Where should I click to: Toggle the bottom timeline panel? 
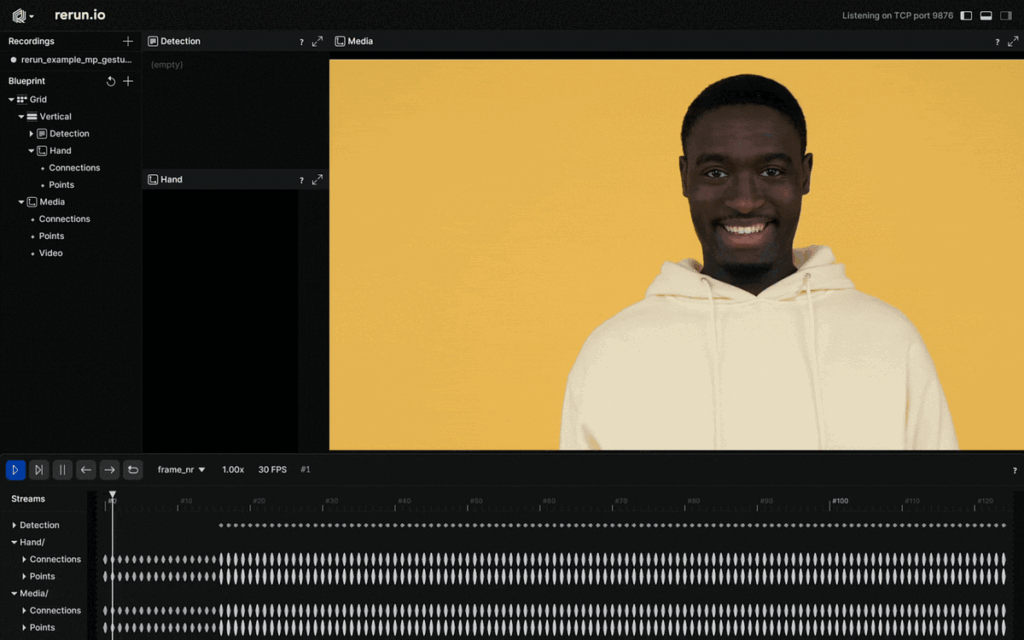click(986, 16)
